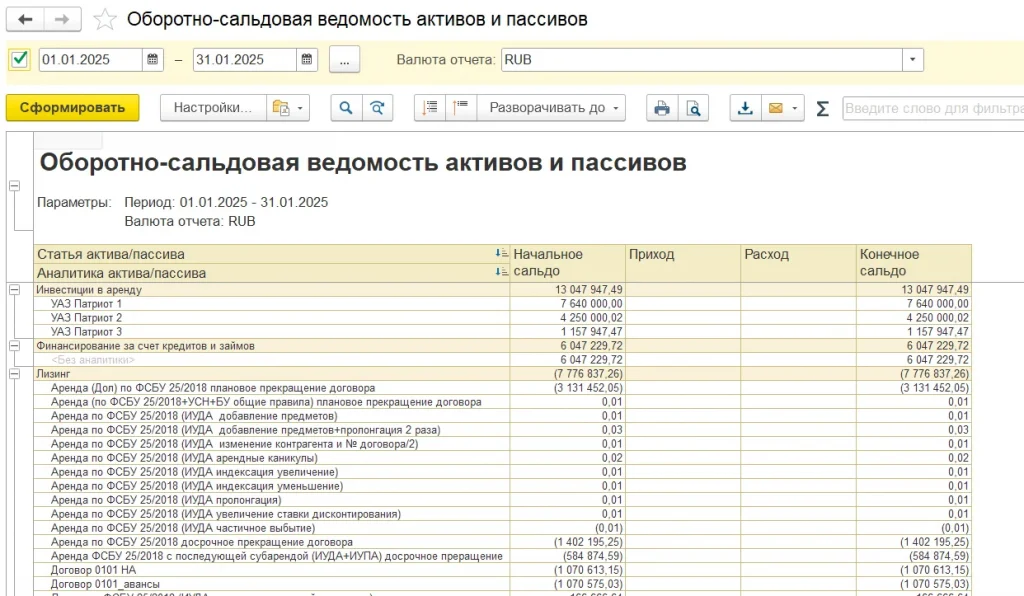Open print preview
This screenshot has height=596, width=1024.
pyautogui.click(x=692, y=108)
